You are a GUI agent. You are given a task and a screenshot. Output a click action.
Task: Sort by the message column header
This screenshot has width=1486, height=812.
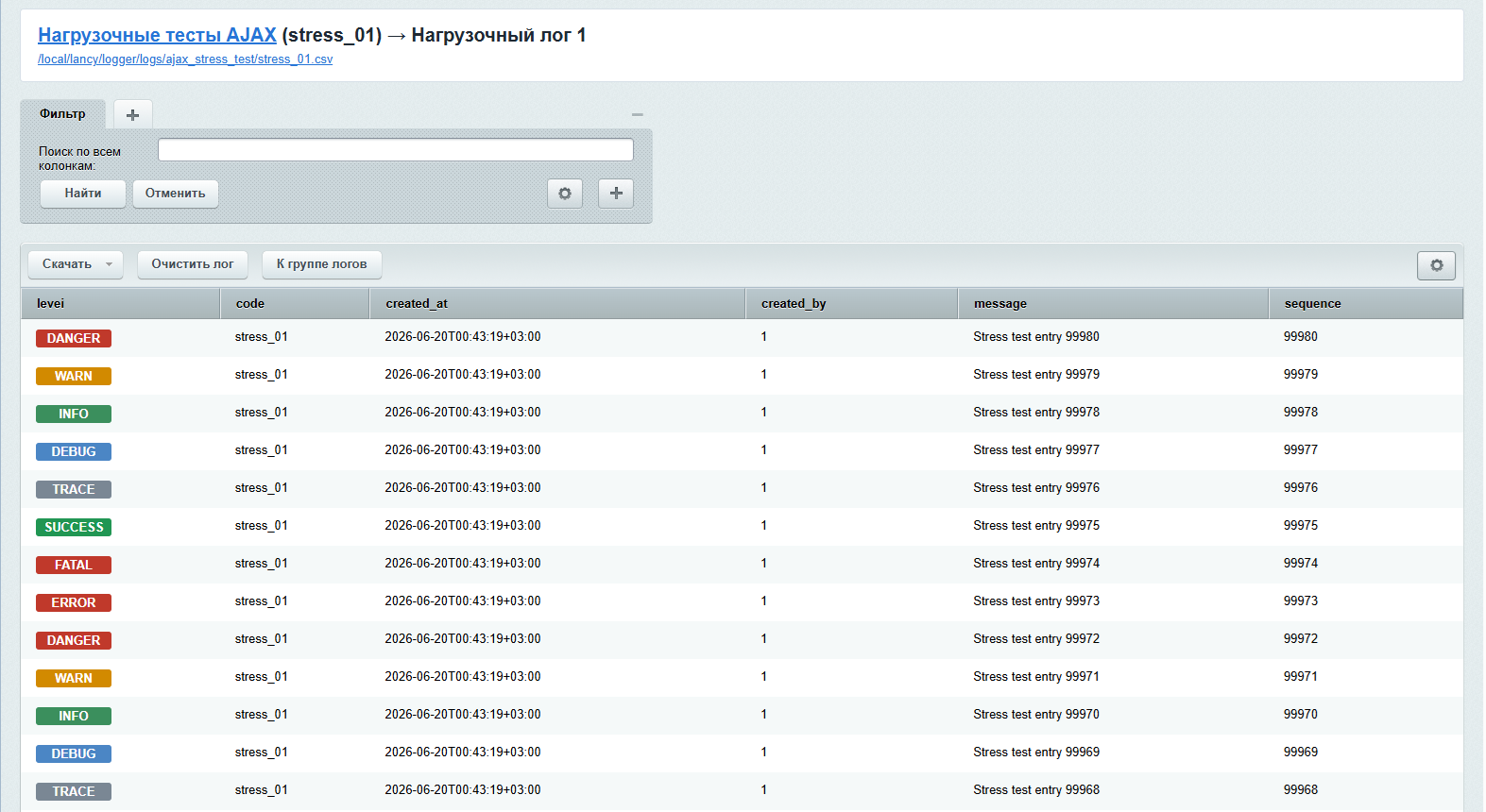tap(1114, 304)
